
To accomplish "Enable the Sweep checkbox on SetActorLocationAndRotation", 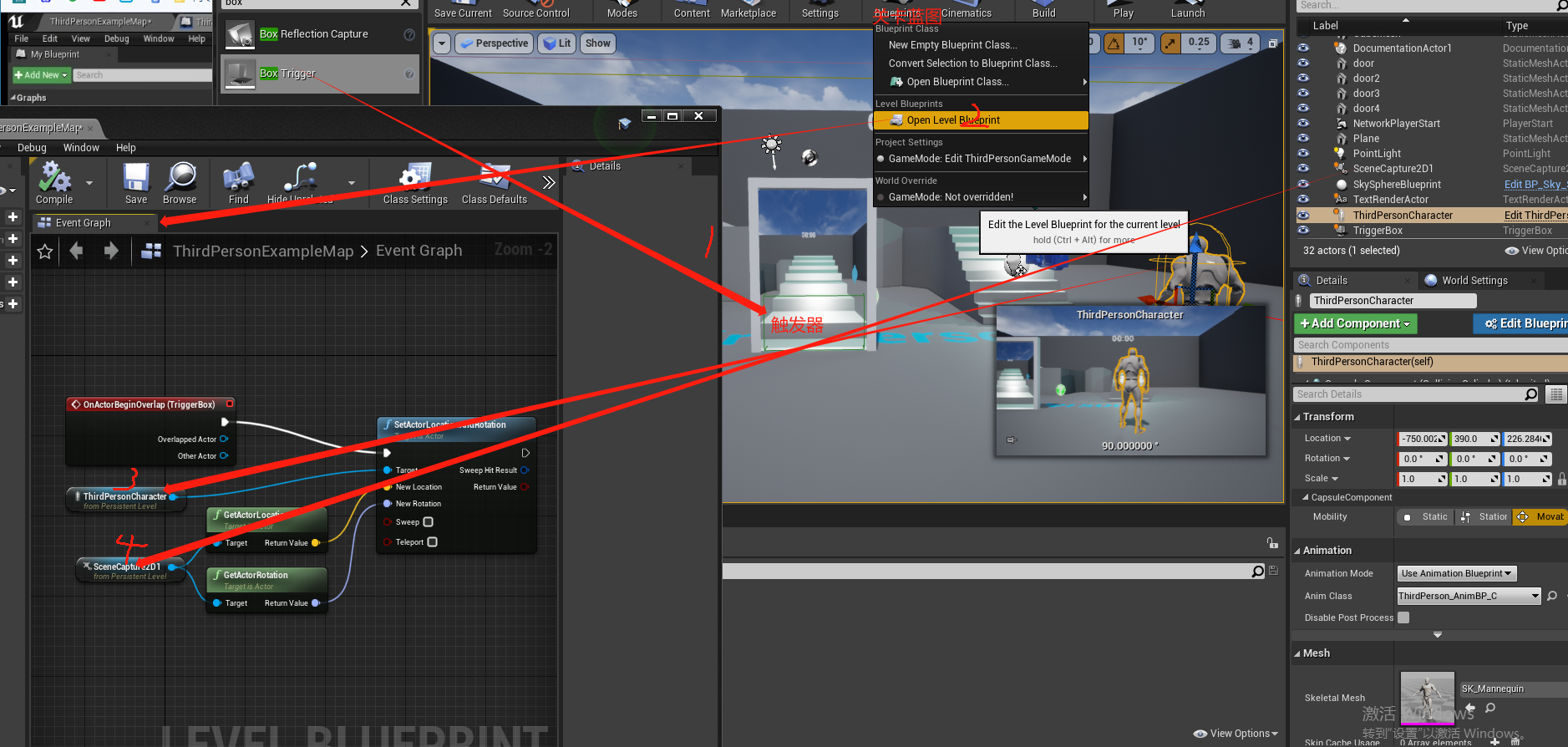I will [429, 522].
